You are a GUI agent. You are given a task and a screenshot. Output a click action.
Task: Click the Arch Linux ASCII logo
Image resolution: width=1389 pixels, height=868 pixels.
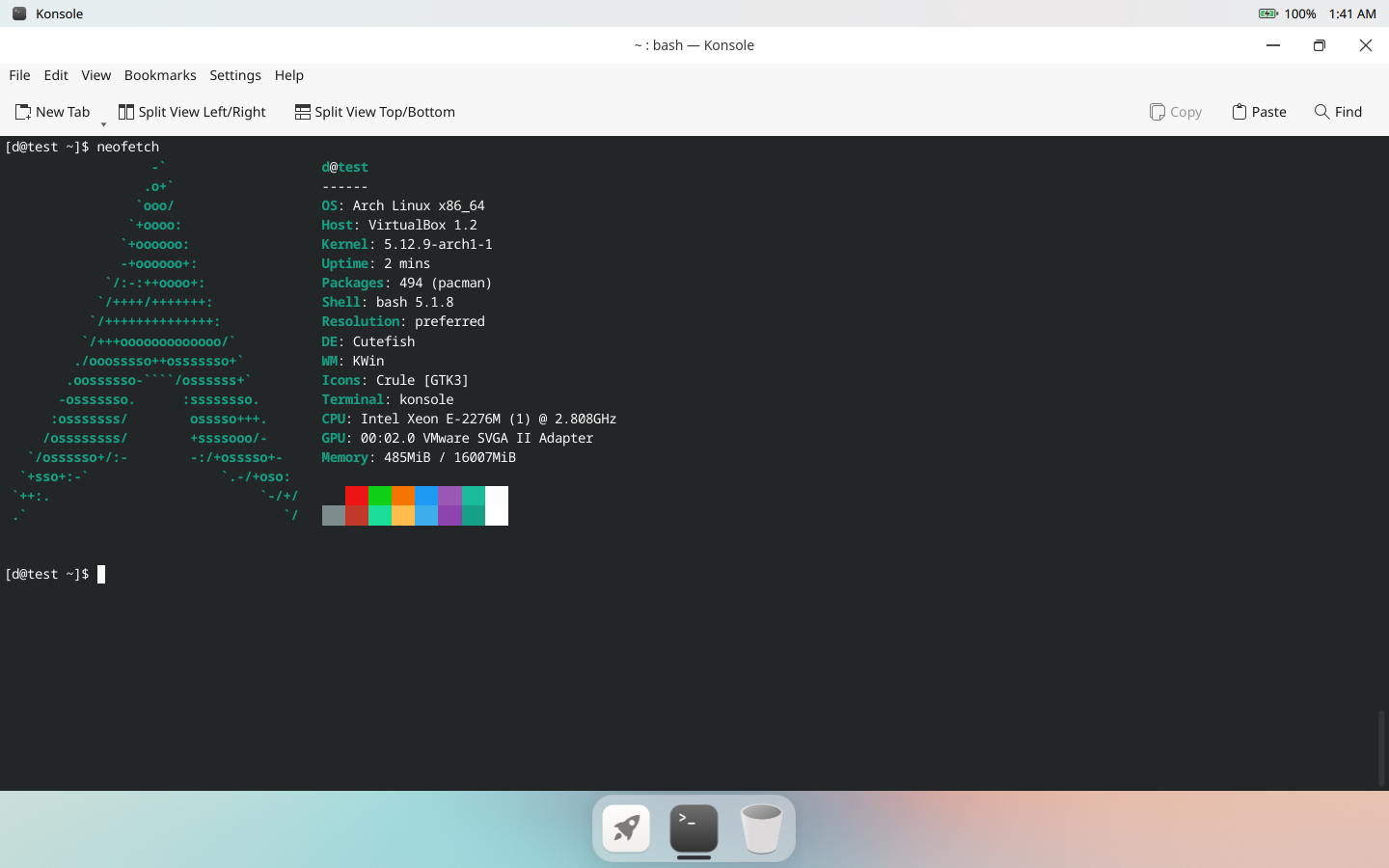(155, 341)
